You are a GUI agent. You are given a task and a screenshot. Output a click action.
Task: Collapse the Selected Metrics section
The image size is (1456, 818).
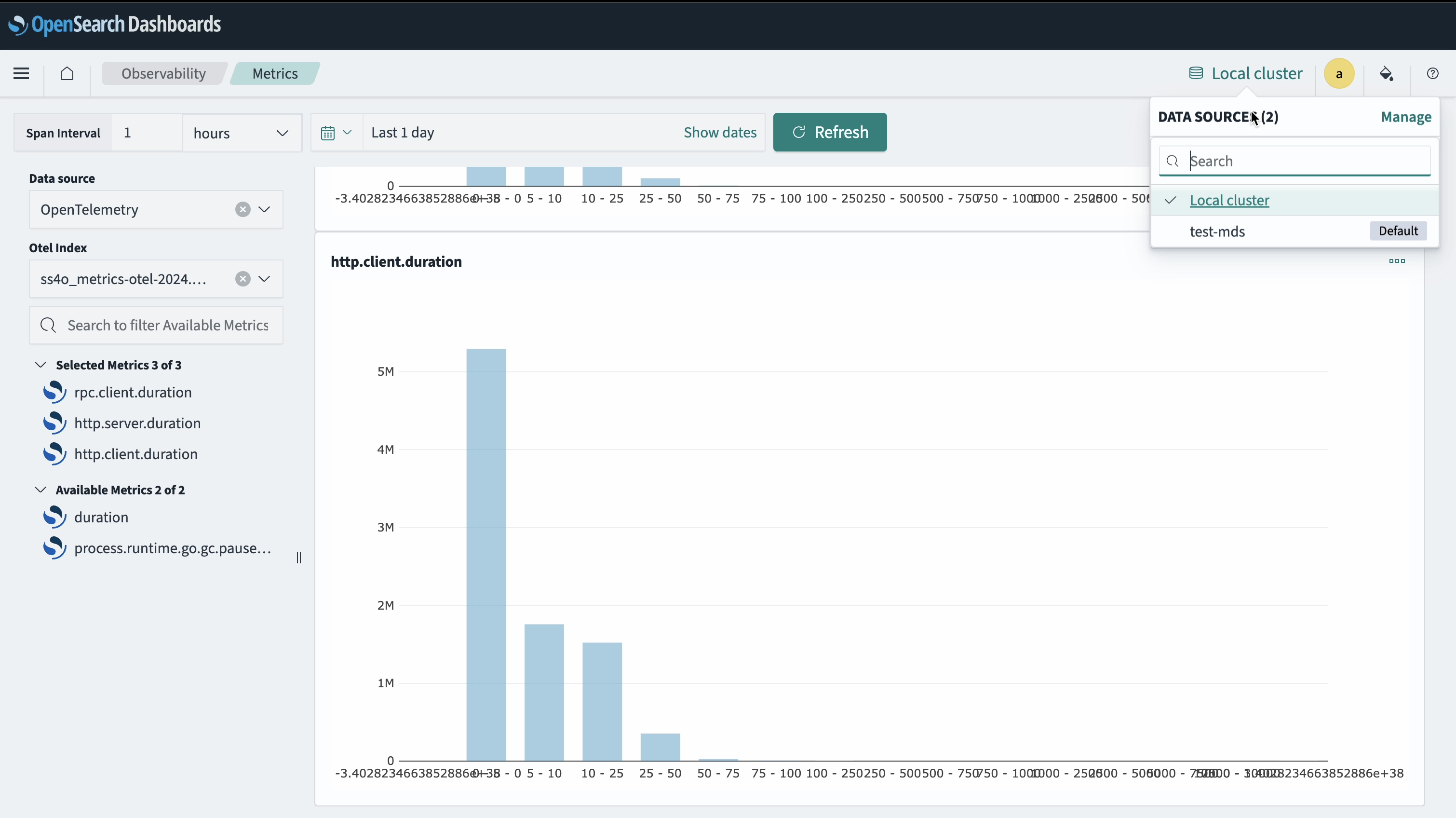point(40,365)
